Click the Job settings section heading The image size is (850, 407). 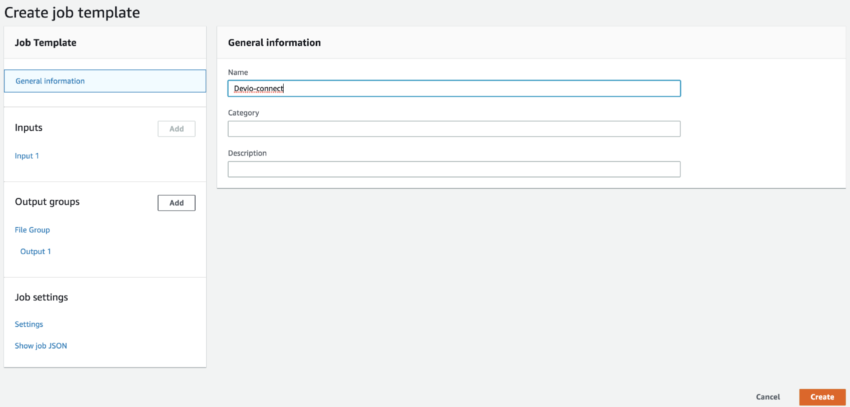coord(41,298)
